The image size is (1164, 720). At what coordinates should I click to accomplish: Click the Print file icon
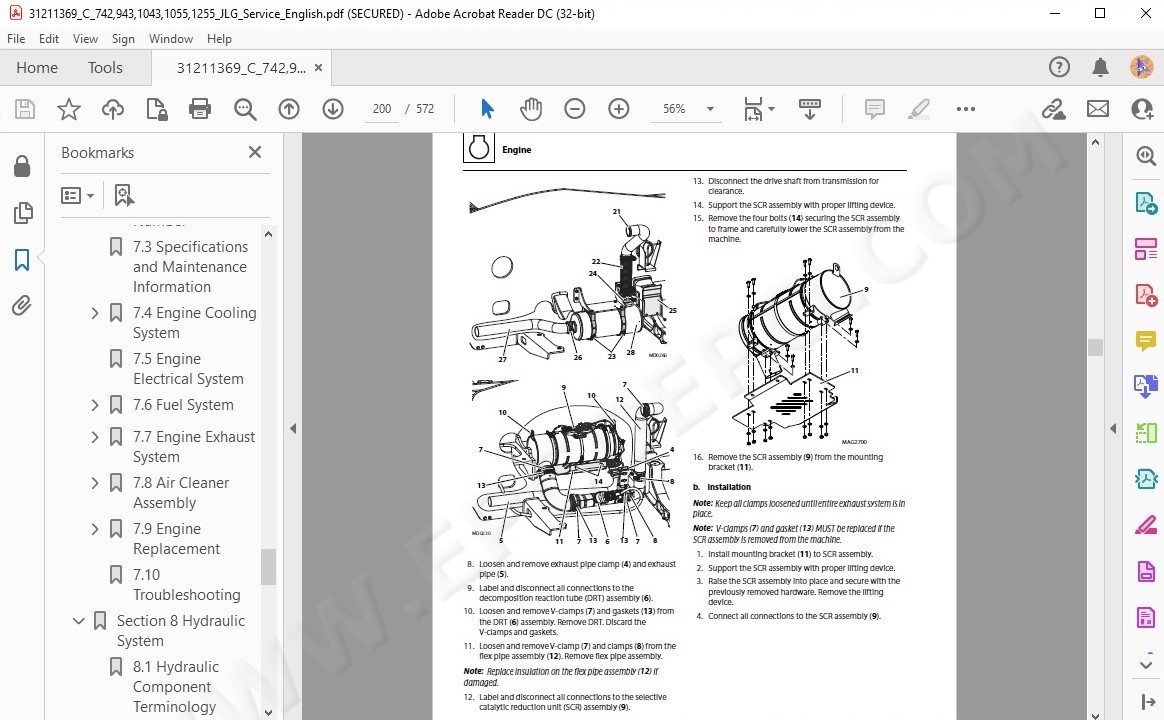pos(200,109)
